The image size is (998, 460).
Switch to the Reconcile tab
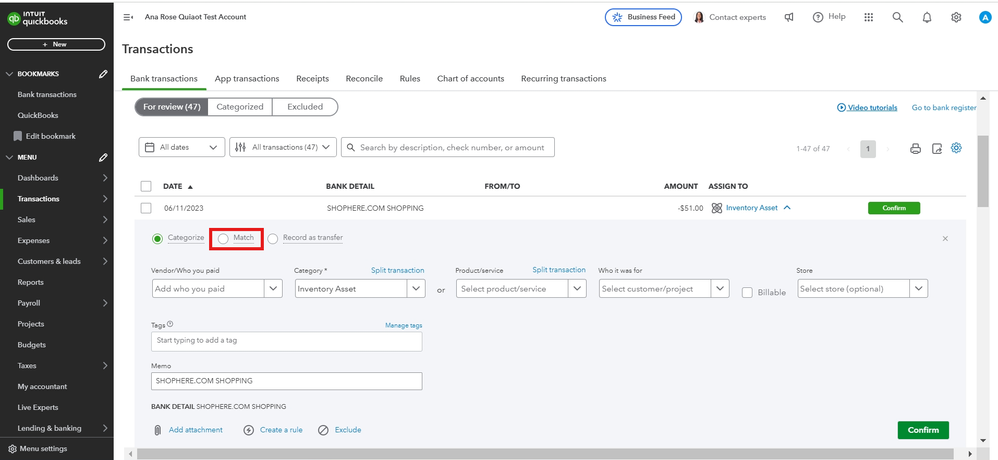364,78
